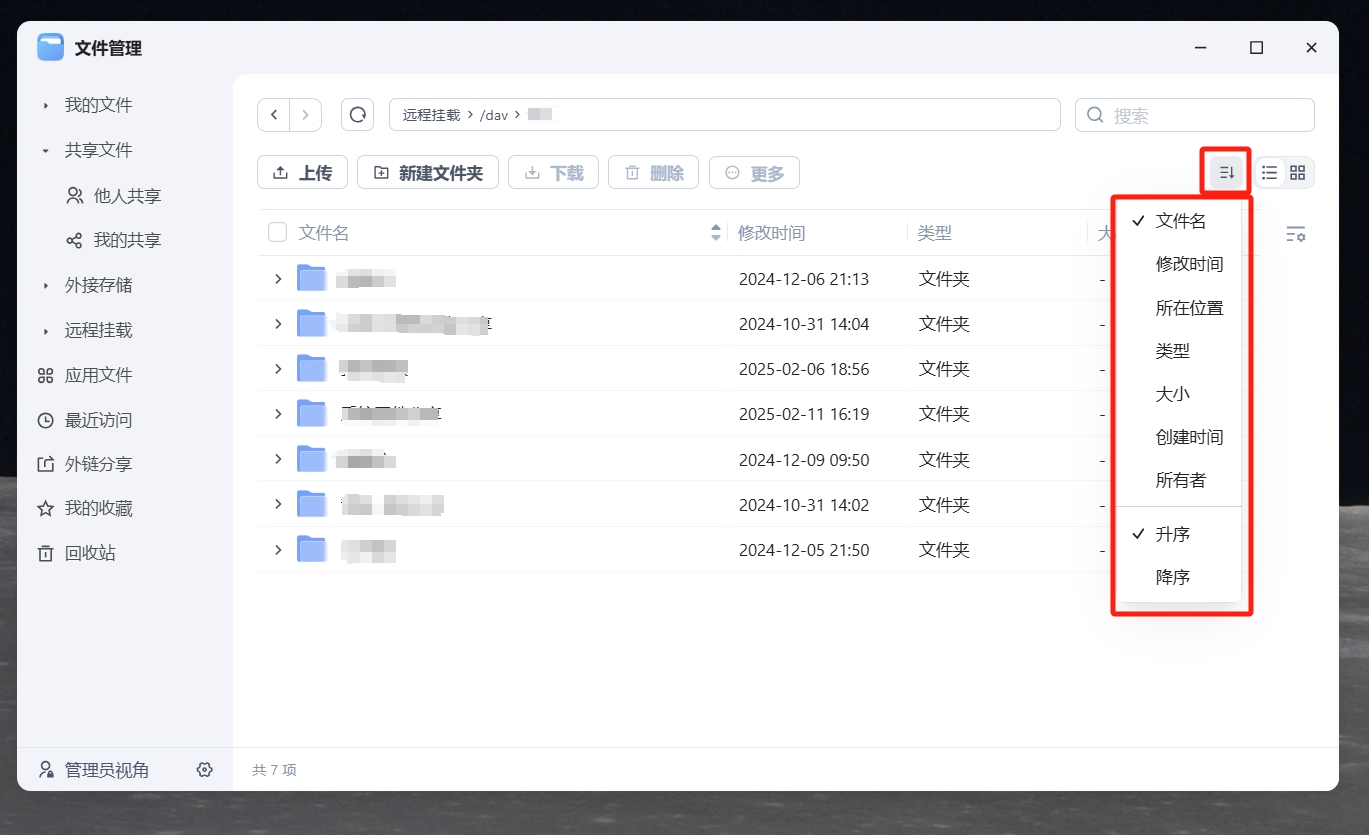Expand the 远程挂载 sidebar section
This screenshot has width=1369, height=835.
pos(45,330)
